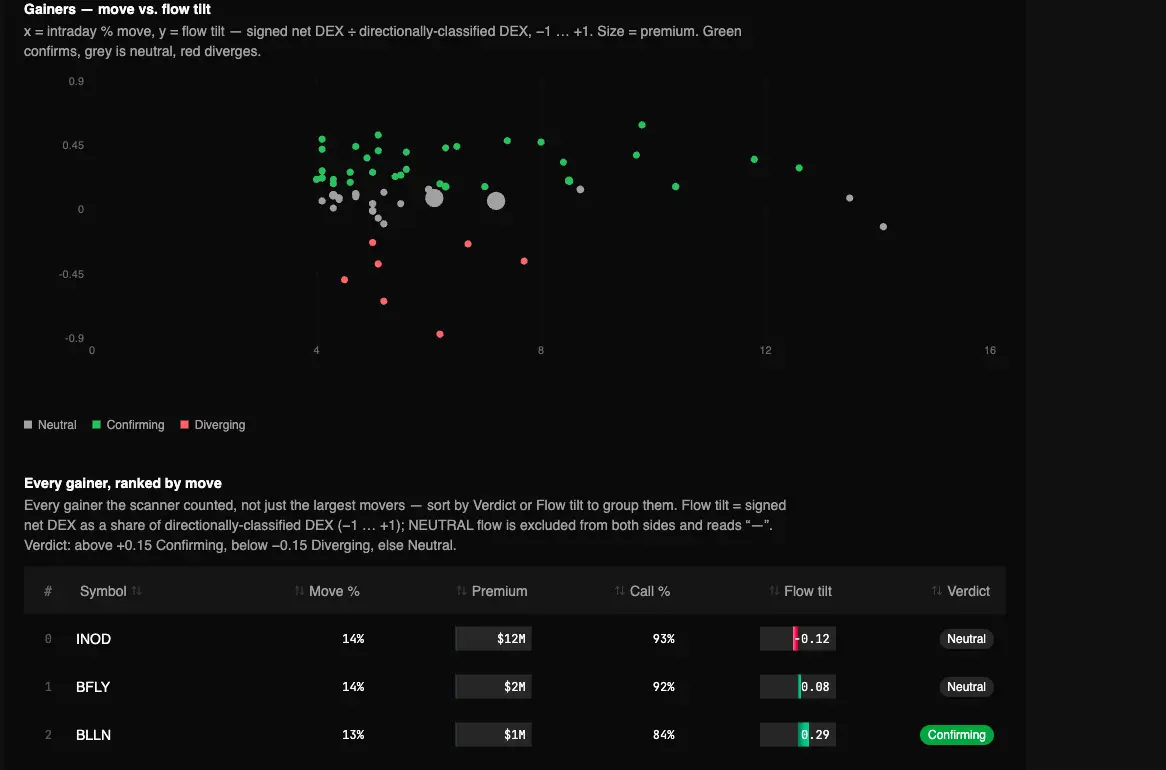
Task: Click the Flow tilt column header
Action: point(808,591)
